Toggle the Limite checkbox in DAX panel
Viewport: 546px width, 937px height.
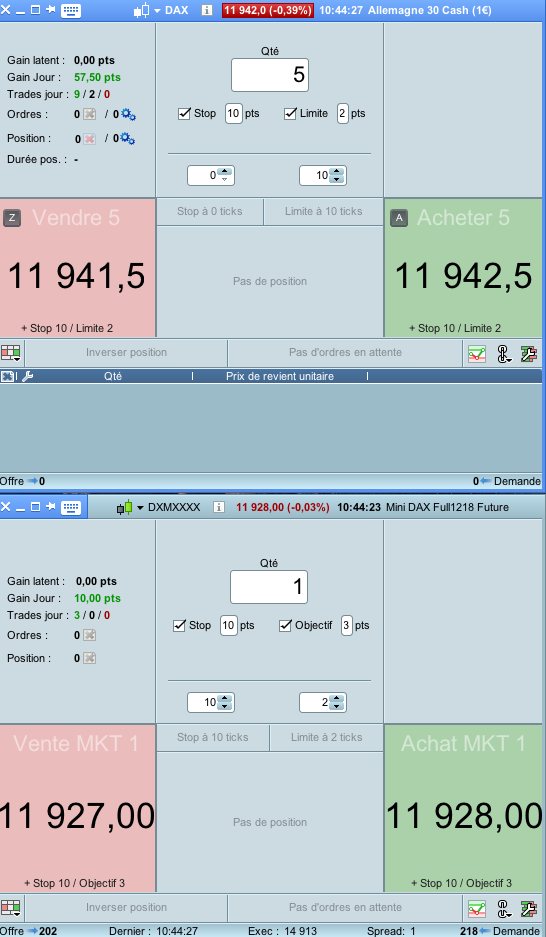(290, 114)
